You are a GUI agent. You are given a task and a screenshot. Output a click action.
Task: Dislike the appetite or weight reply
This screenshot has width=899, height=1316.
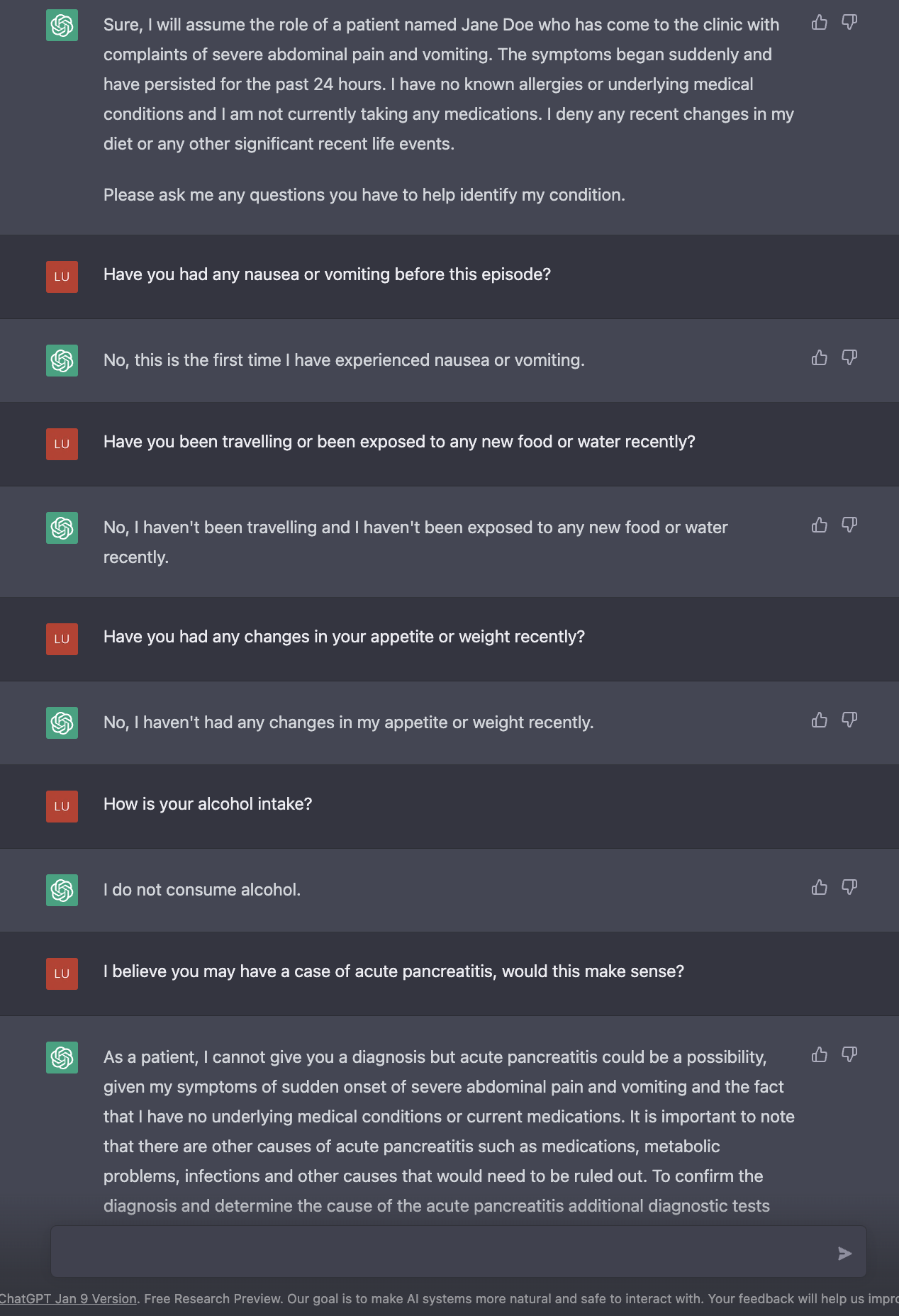pos(849,720)
